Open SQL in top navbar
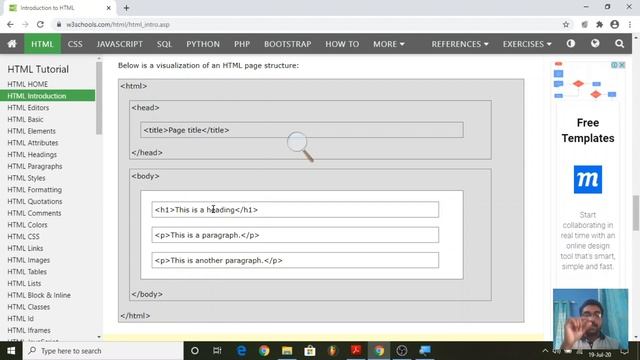 164,44
